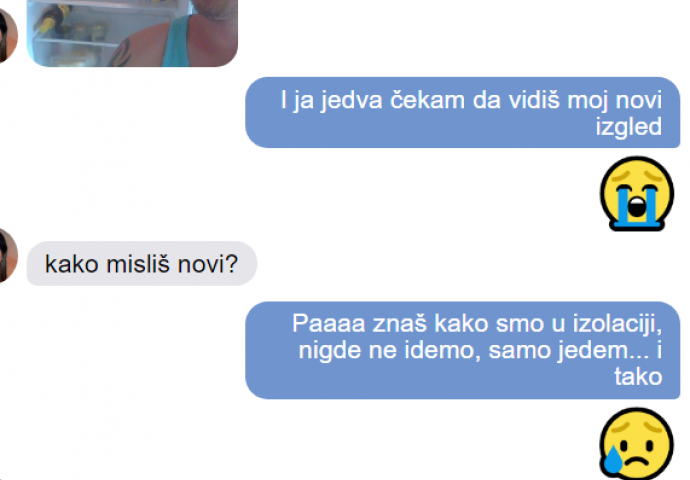Click the open mouth of the crying emoji
Image resolution: width=690 pixels, height=480 pixels.
(637, 207)
